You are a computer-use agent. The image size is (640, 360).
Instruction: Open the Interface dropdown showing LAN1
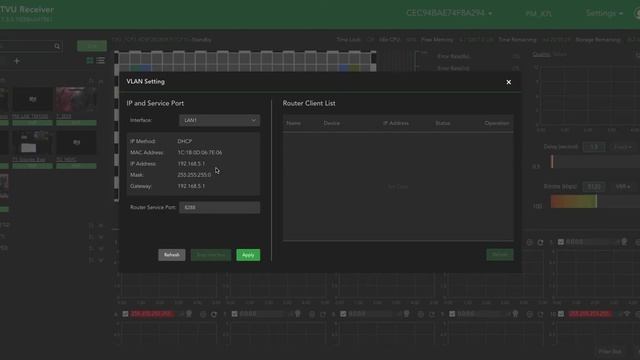tap(219, 120)
